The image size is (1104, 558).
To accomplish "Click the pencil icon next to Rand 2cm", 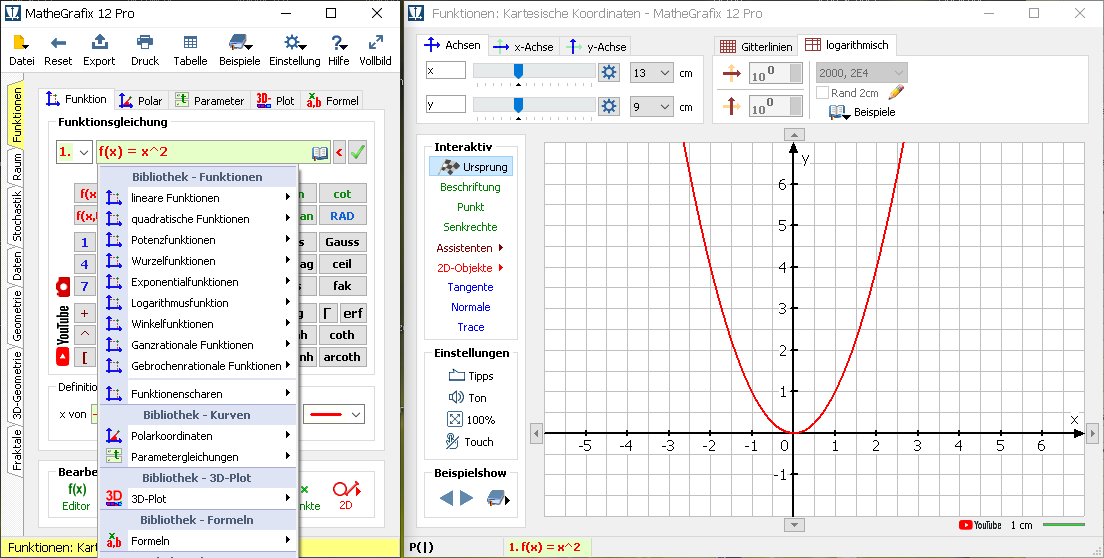I will tap(896, 92).
